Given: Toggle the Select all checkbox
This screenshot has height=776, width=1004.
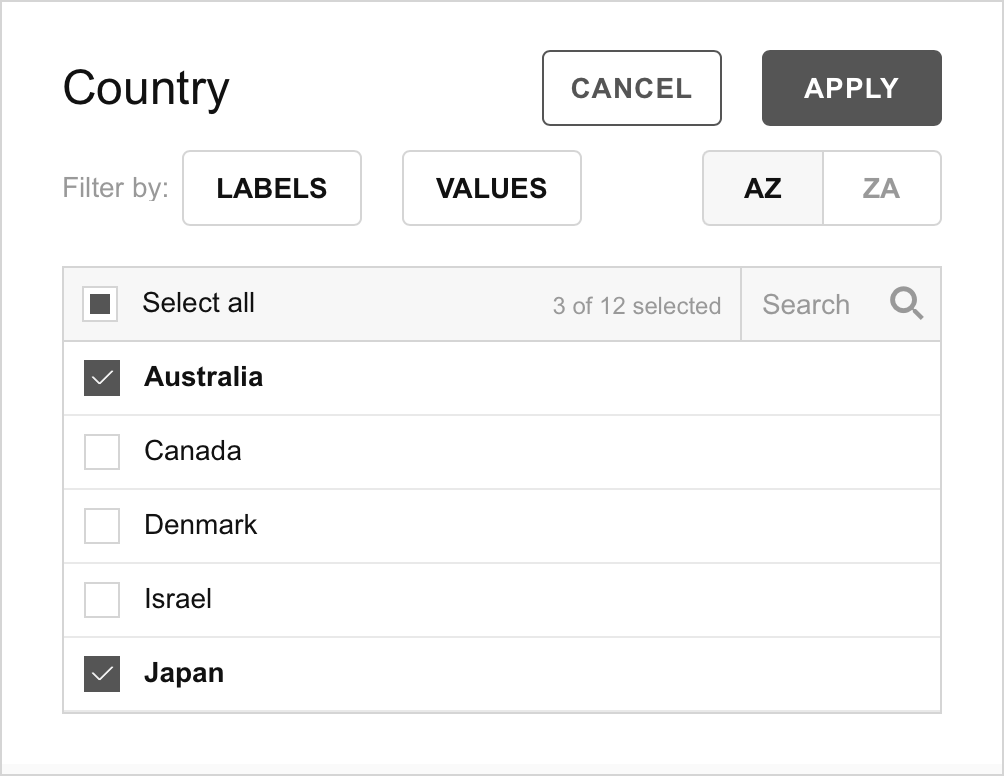Looking at the screenshot, I should click(x=100, y=303).
